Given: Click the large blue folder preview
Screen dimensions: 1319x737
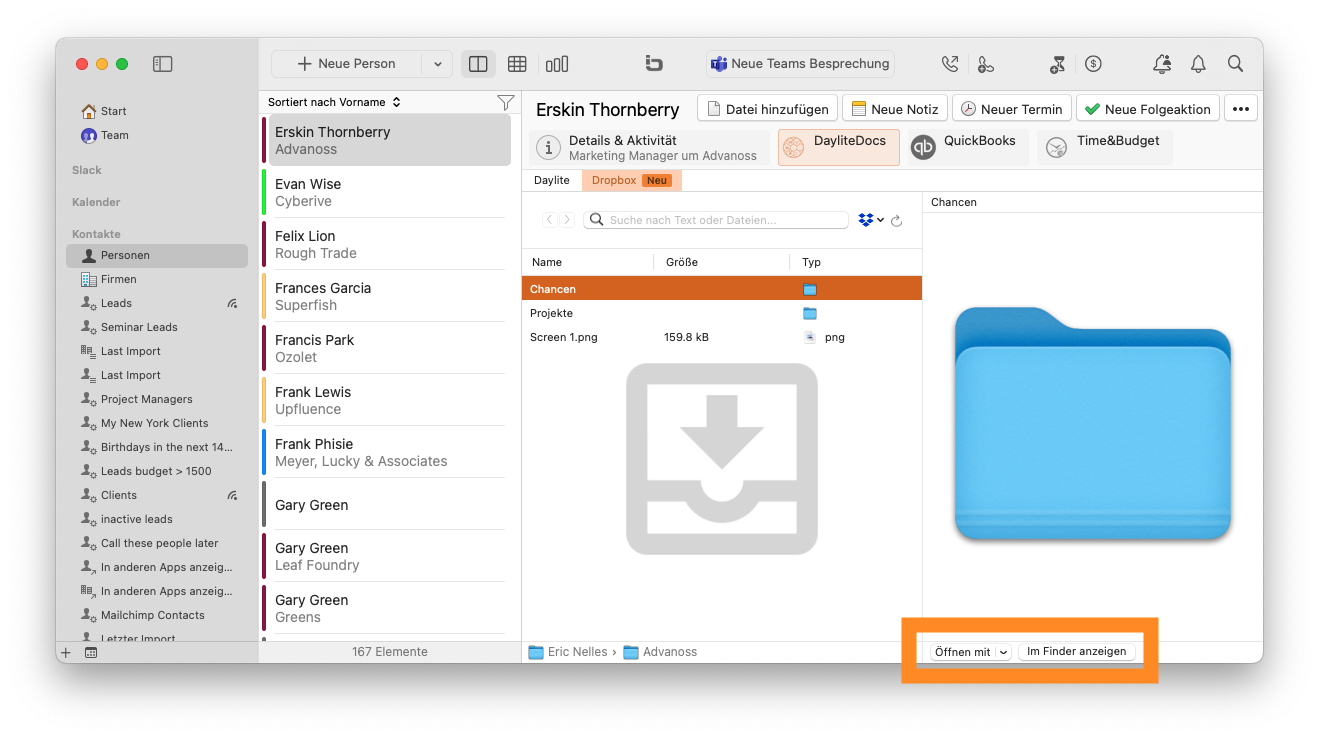Looking at the screenshot, I should coord(1092,424).
